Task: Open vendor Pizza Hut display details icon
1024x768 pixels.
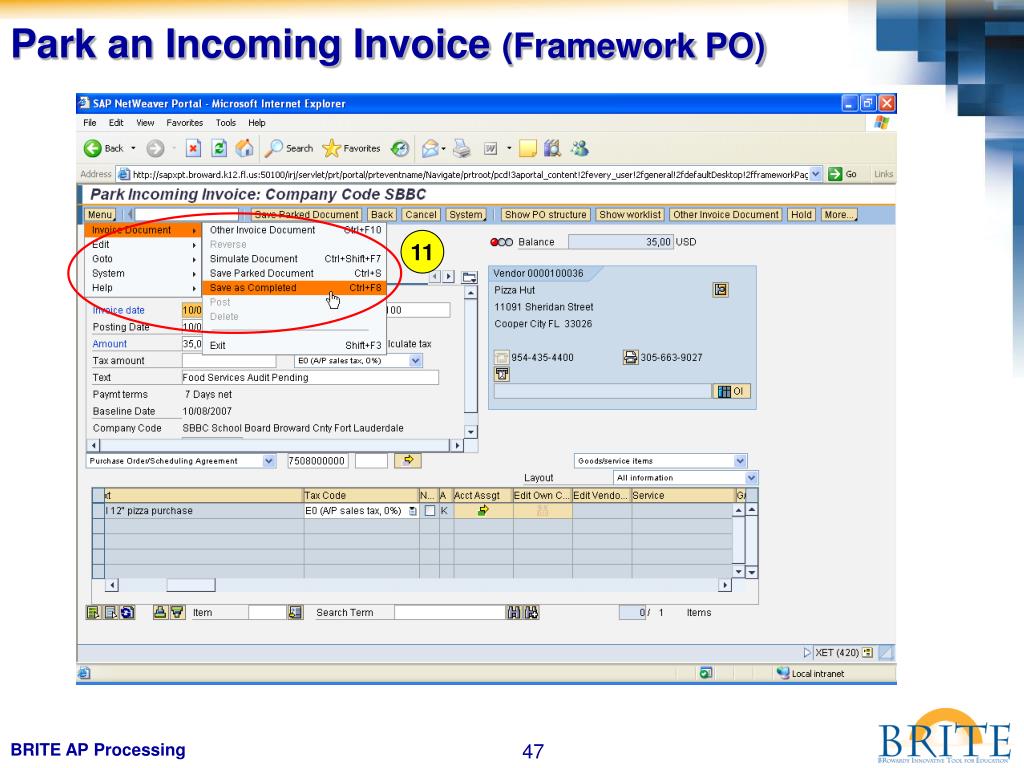Action: (720, 289)
